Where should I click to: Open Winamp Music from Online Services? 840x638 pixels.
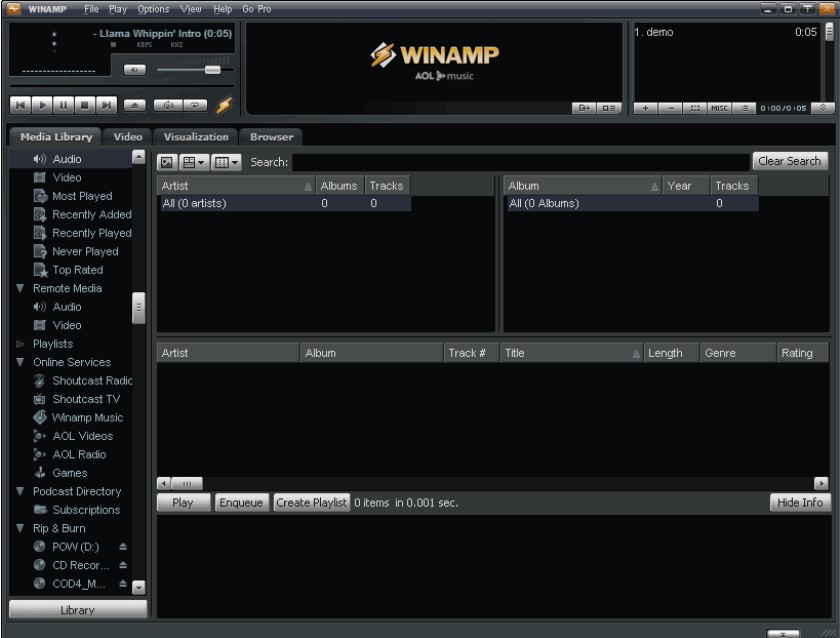86,417
